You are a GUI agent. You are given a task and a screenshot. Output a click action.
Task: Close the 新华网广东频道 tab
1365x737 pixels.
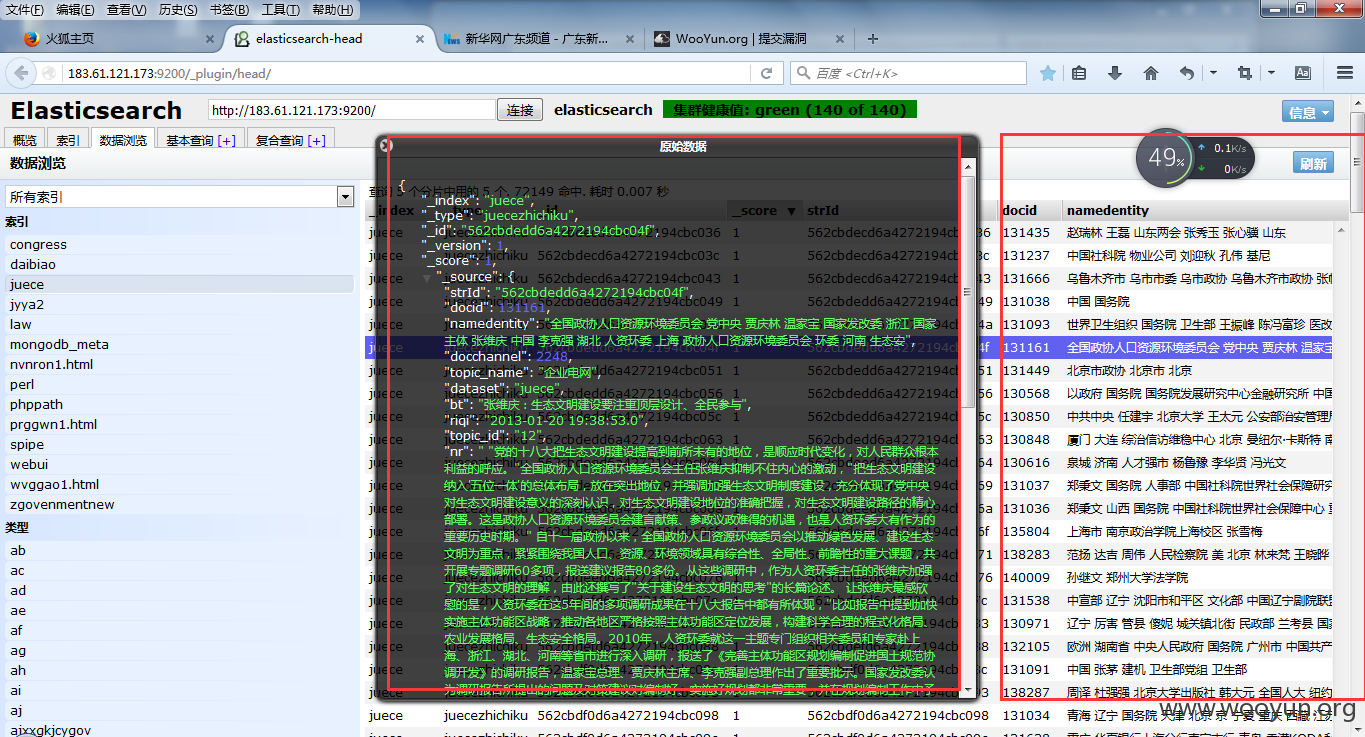click(x=629, y=39)
